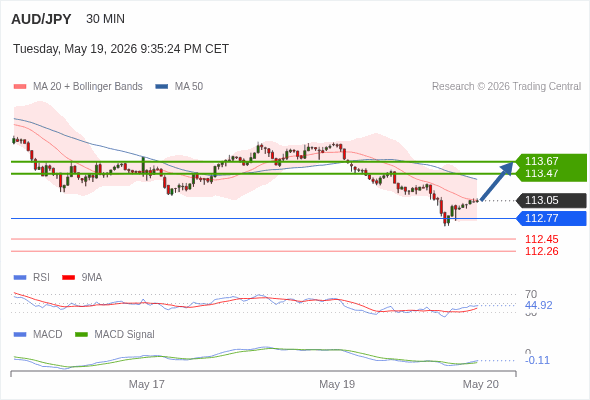The image size is (590, 400).
Task: Click the MA 20 + Bollinger Bands legend label
Action: tap(88, 87)
